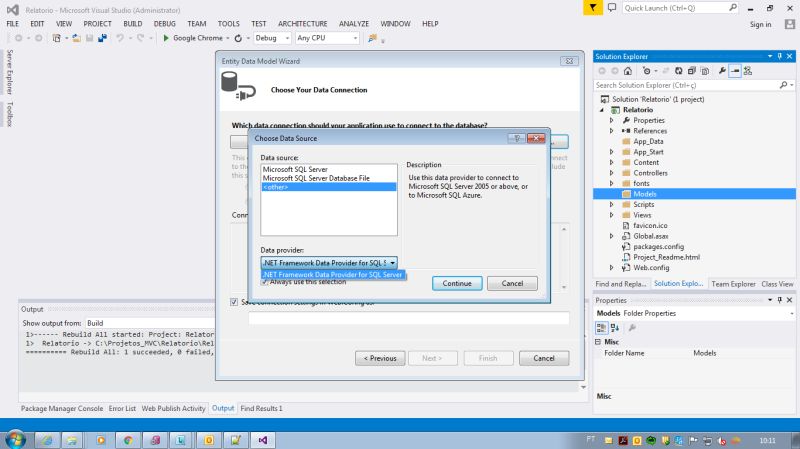Click the Visual Studio icon in taskbar
Screen dimensions: 800x449
point(263,440)
